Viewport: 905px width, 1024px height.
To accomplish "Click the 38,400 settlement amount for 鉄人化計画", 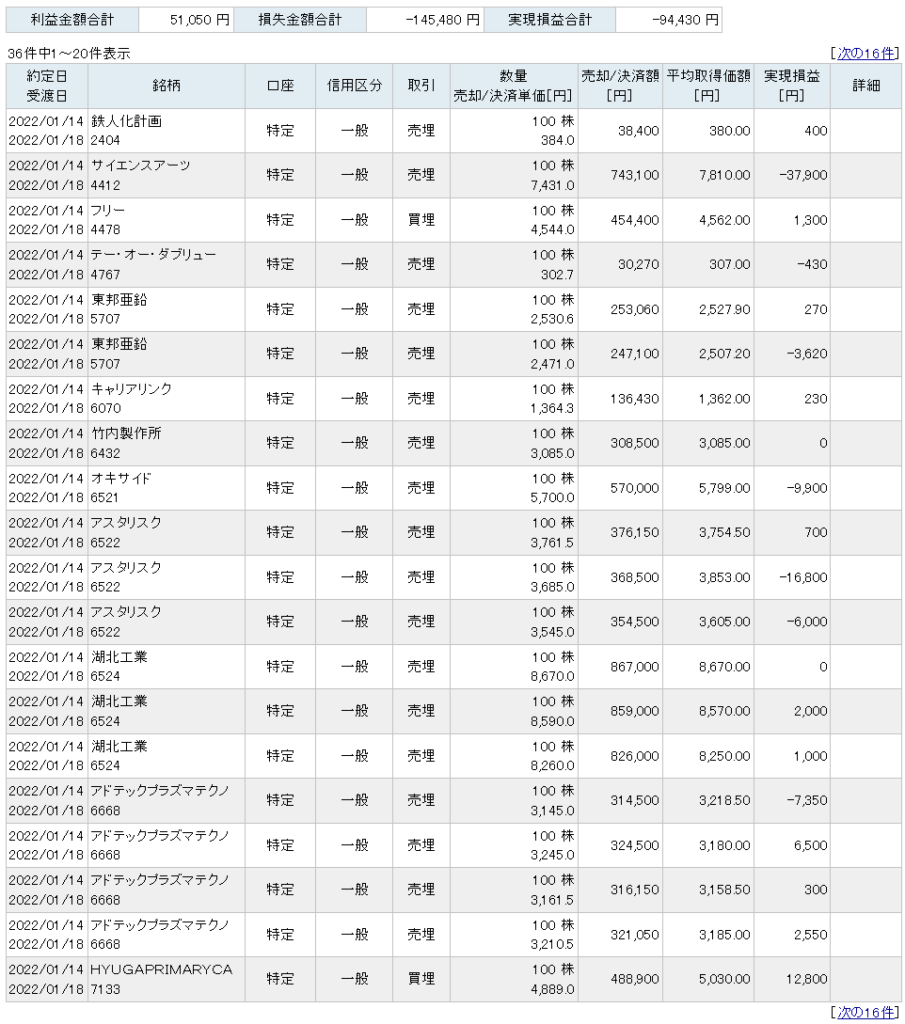I will 639,131.
